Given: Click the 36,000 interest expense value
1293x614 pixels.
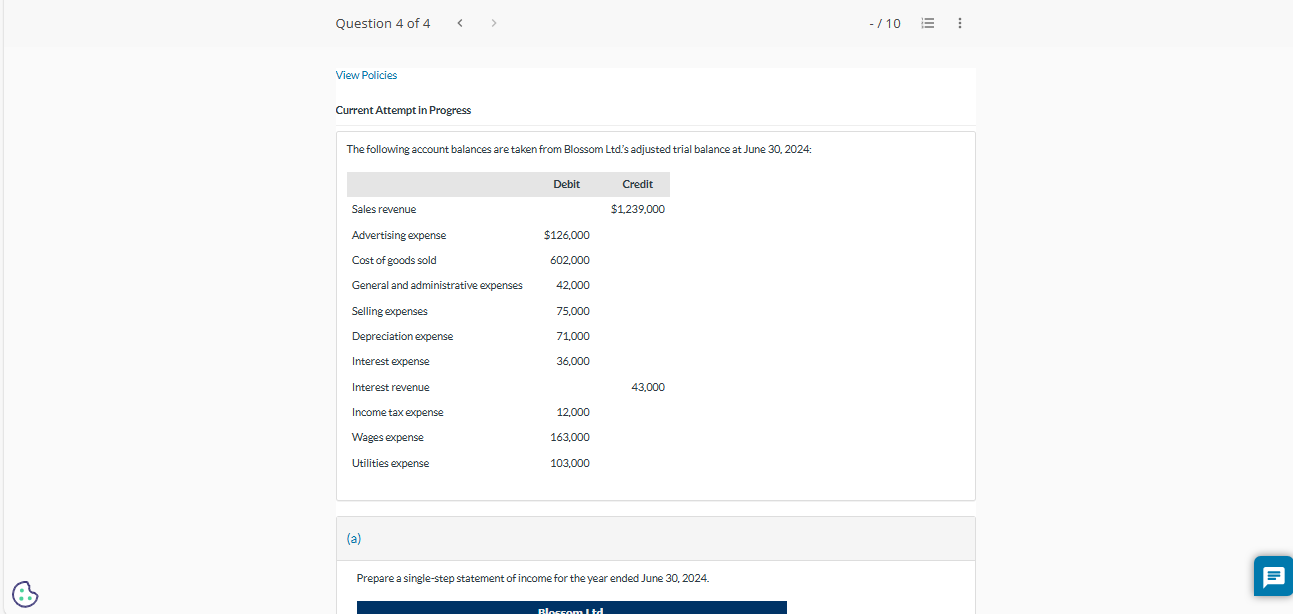Looking at the screenshot, I should 573,361.
